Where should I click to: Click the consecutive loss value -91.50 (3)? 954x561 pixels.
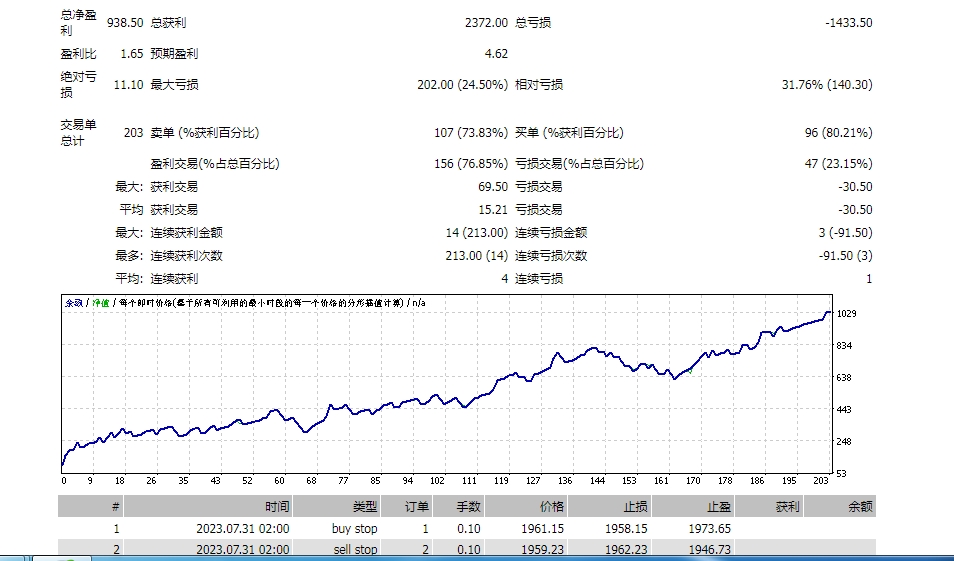click(x=845, y=256)
